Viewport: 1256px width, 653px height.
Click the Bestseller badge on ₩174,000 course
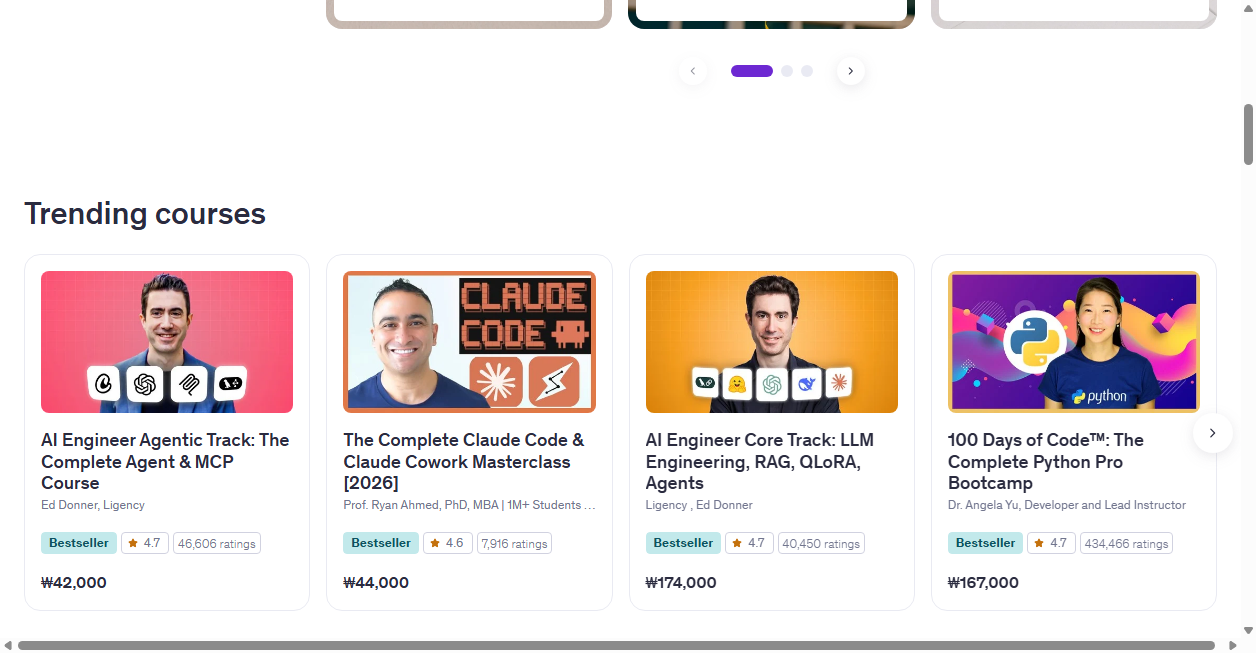click(683, 543)
